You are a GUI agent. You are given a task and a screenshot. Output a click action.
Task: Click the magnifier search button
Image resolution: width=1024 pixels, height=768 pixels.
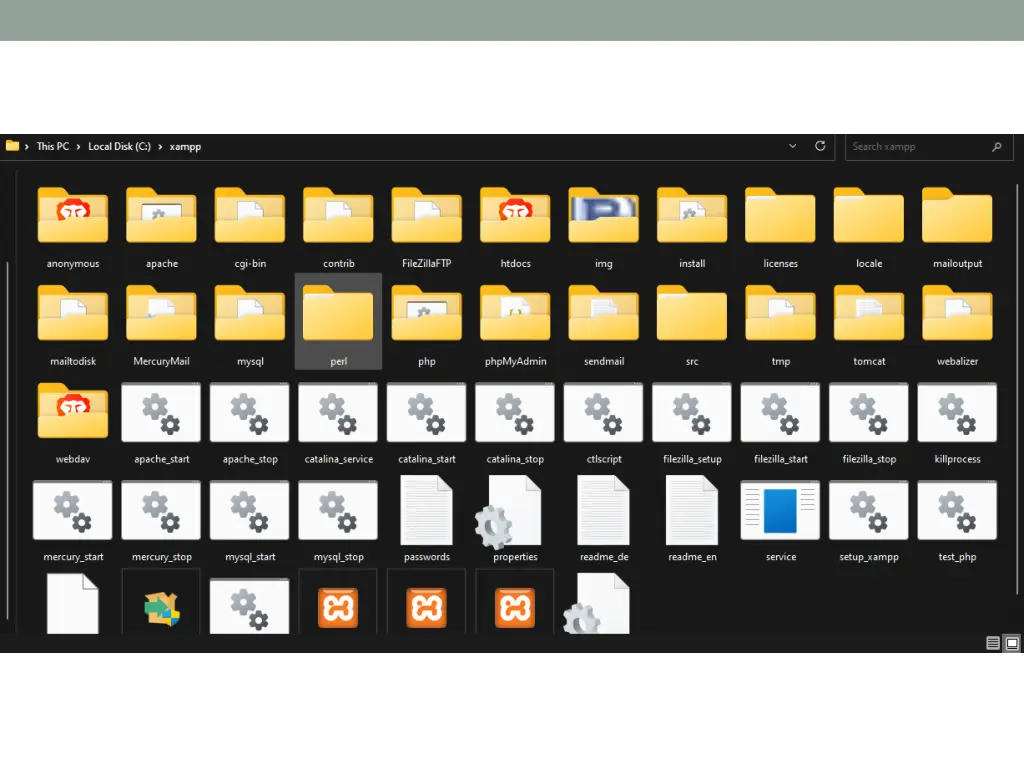pyautogui.click(x=996, y=147)
